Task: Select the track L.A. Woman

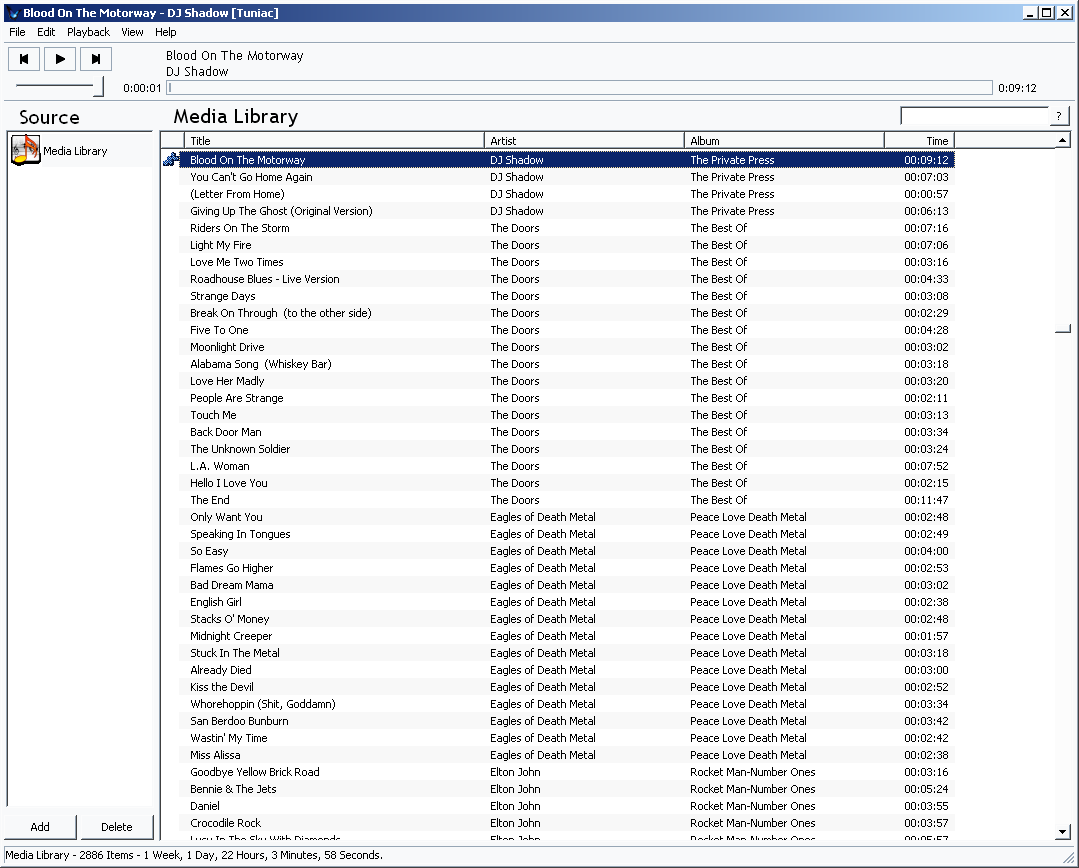Action: [568, 466]
